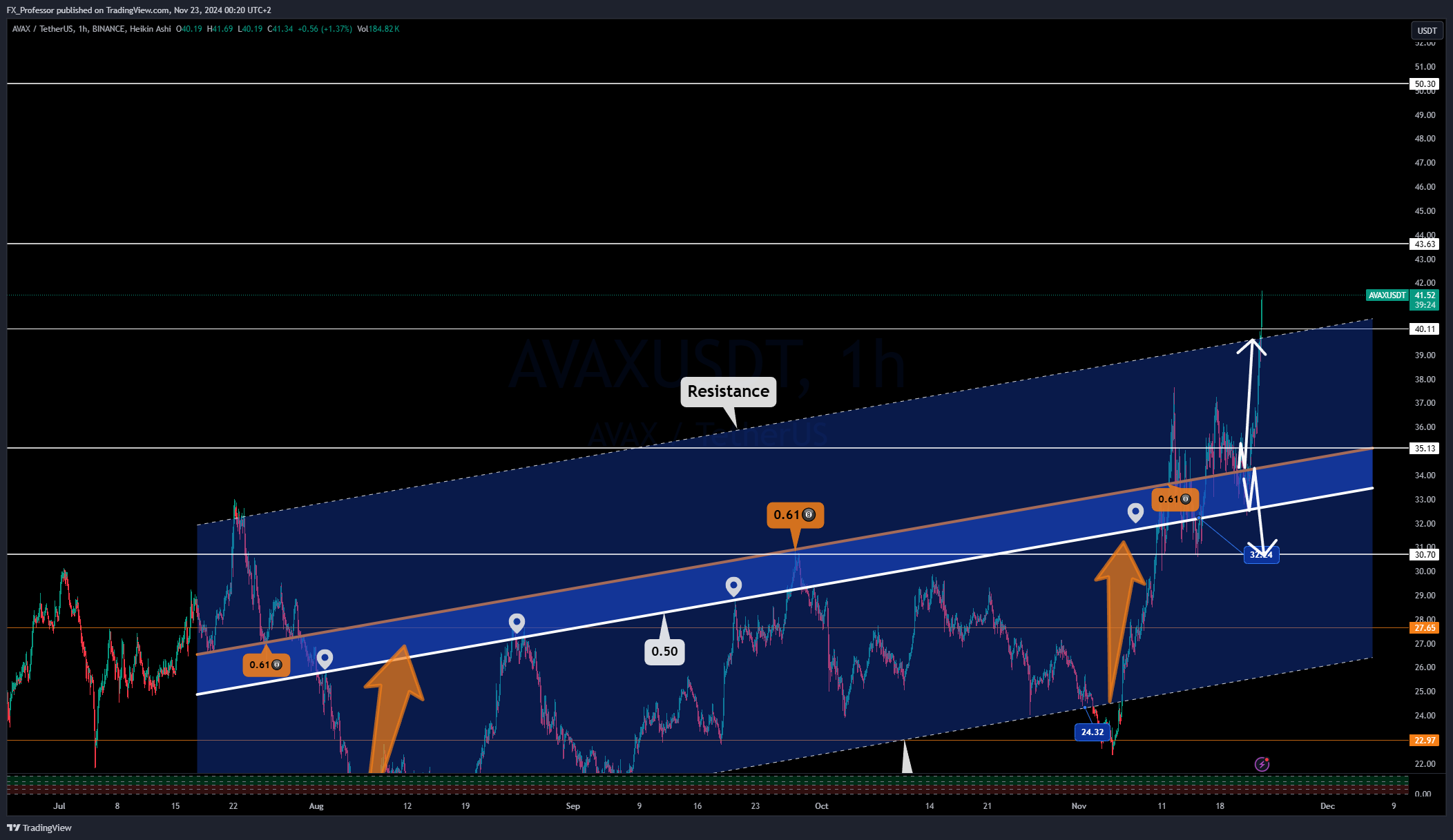Select the Resistance callout label
The height and width of the screenshot is (840, 1453).
coord(728,391)
